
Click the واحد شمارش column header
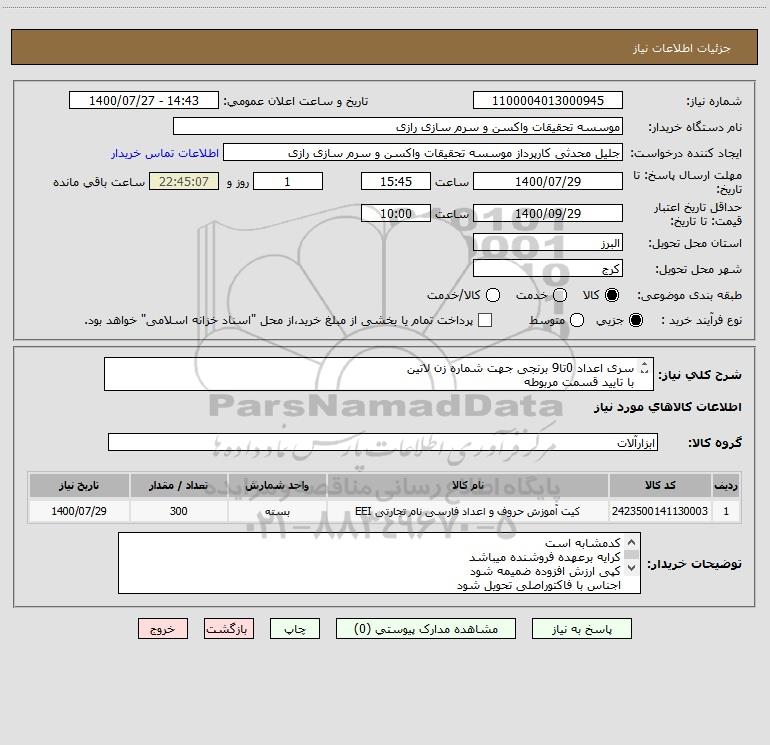277,485
